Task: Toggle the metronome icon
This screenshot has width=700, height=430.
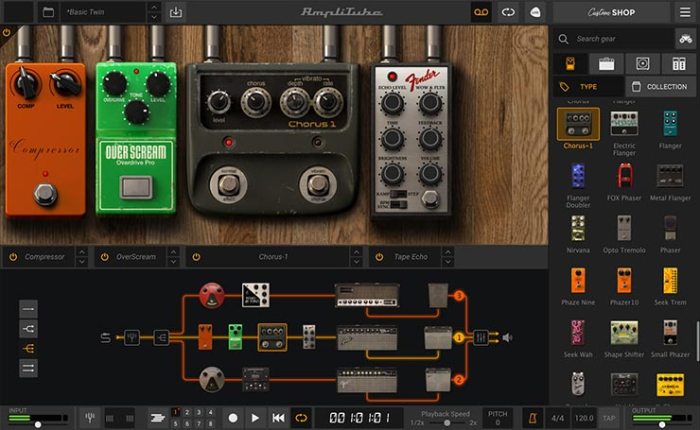Action: 532,418
